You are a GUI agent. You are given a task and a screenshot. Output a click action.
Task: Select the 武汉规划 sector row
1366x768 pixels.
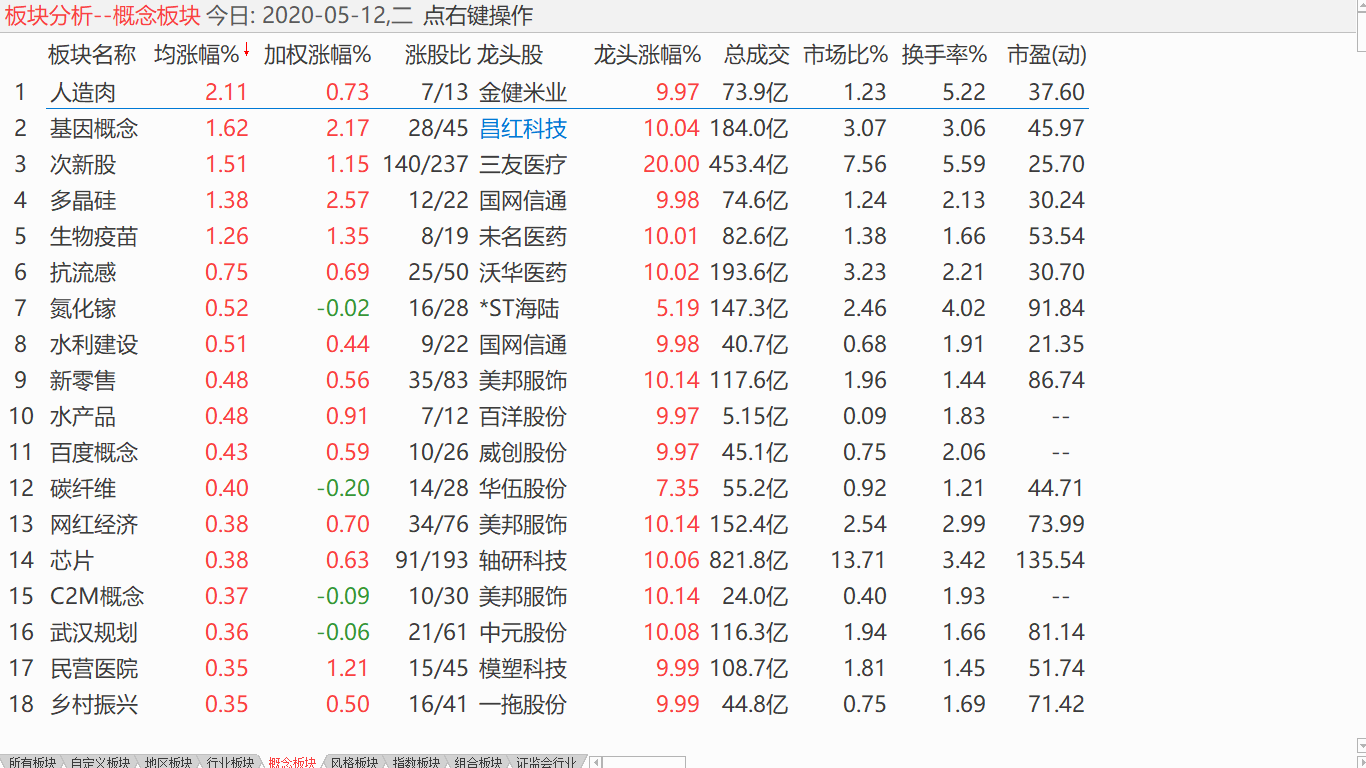point(546,632)
